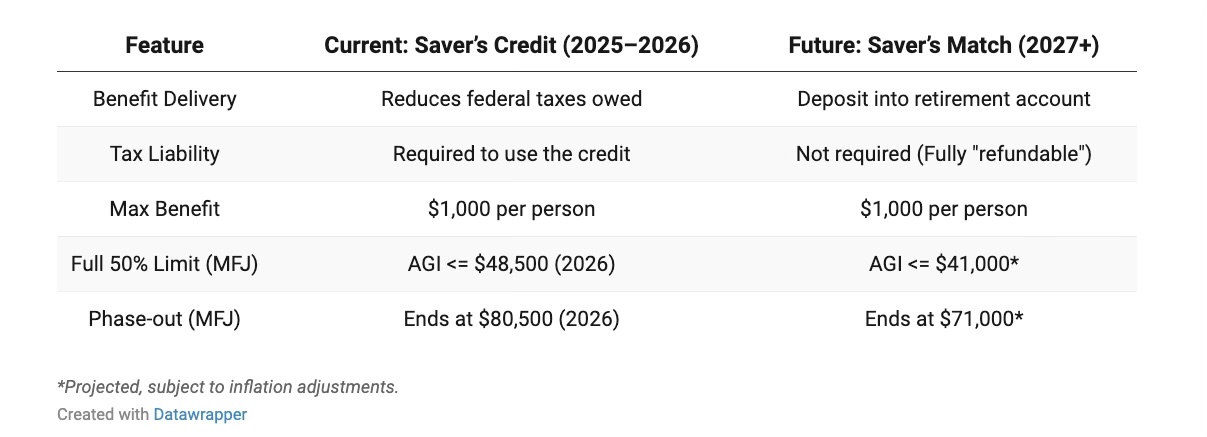This screenshot has width=1207, height=437.
Task: Click the Benefit Delivery row label
Action: pyautogui.click(x=164, y=99)
